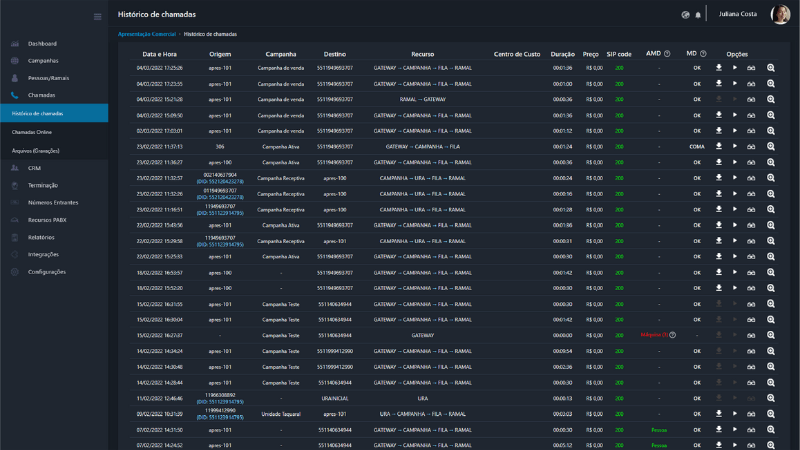Click the MD column help icon
Viewport: 800px width, 450px height.
pyautogui.click(x=703, y=53)
